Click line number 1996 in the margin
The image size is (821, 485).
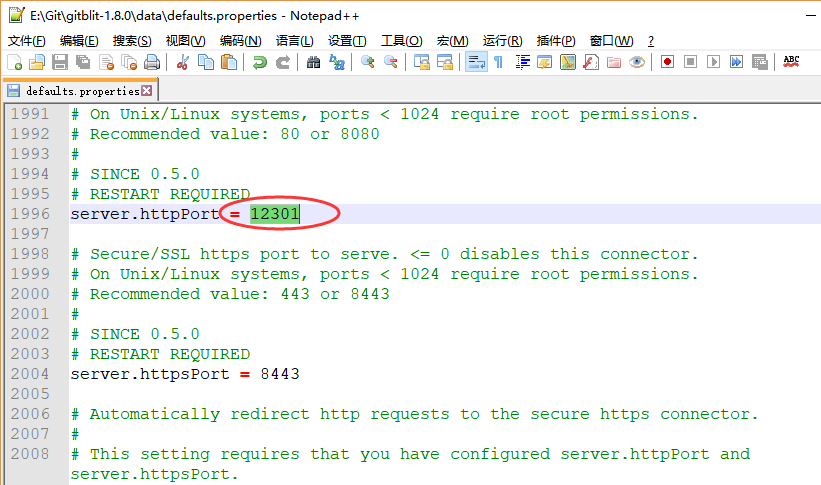[30, 214]
